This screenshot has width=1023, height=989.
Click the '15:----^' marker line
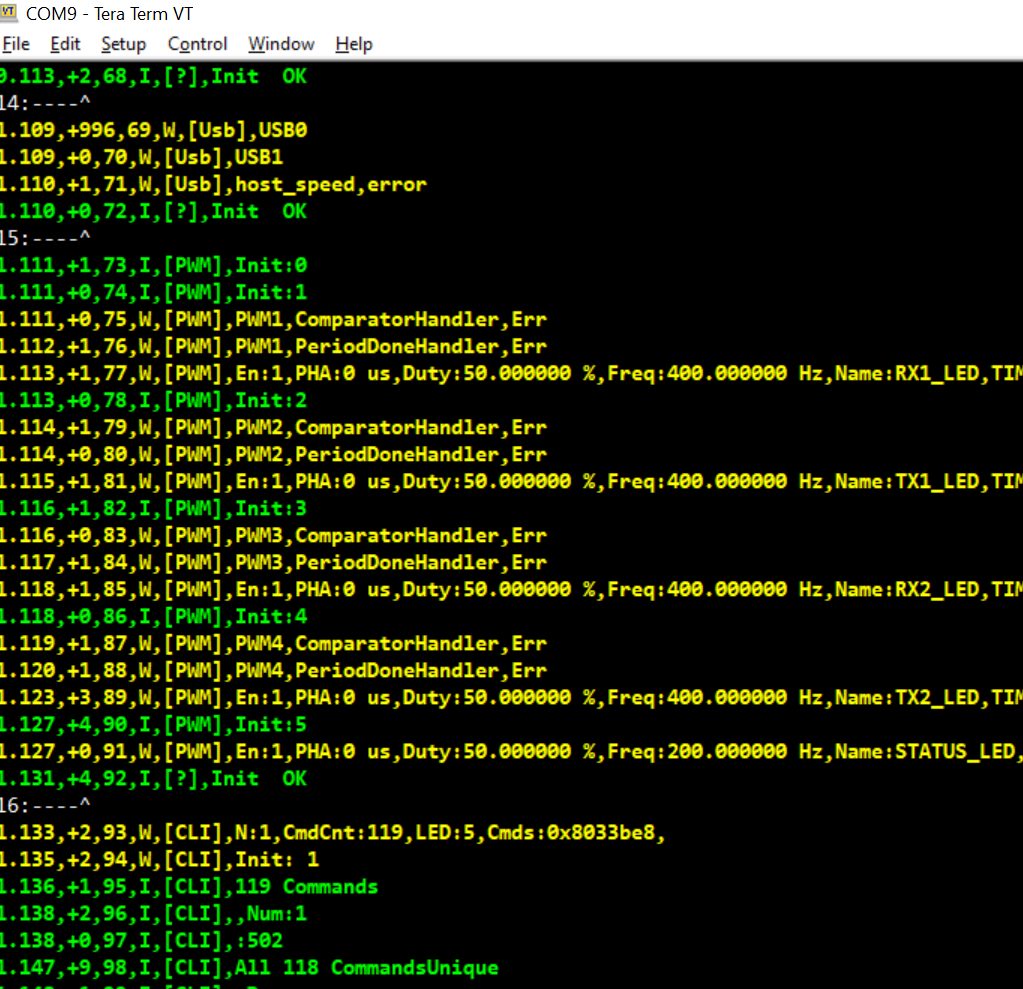pos(45,238)
